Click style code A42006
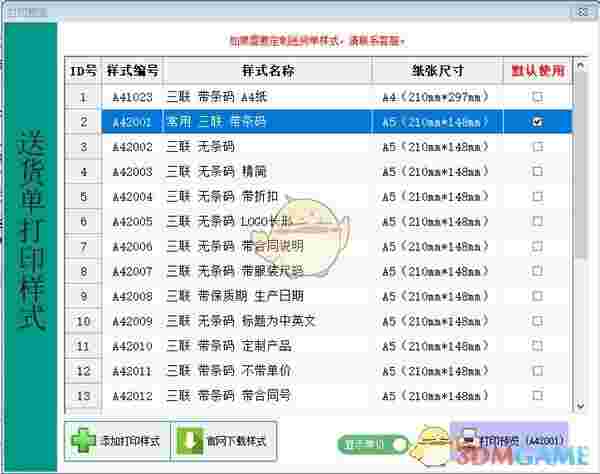Viewport: 600px width, 474px height. point(132,247)
